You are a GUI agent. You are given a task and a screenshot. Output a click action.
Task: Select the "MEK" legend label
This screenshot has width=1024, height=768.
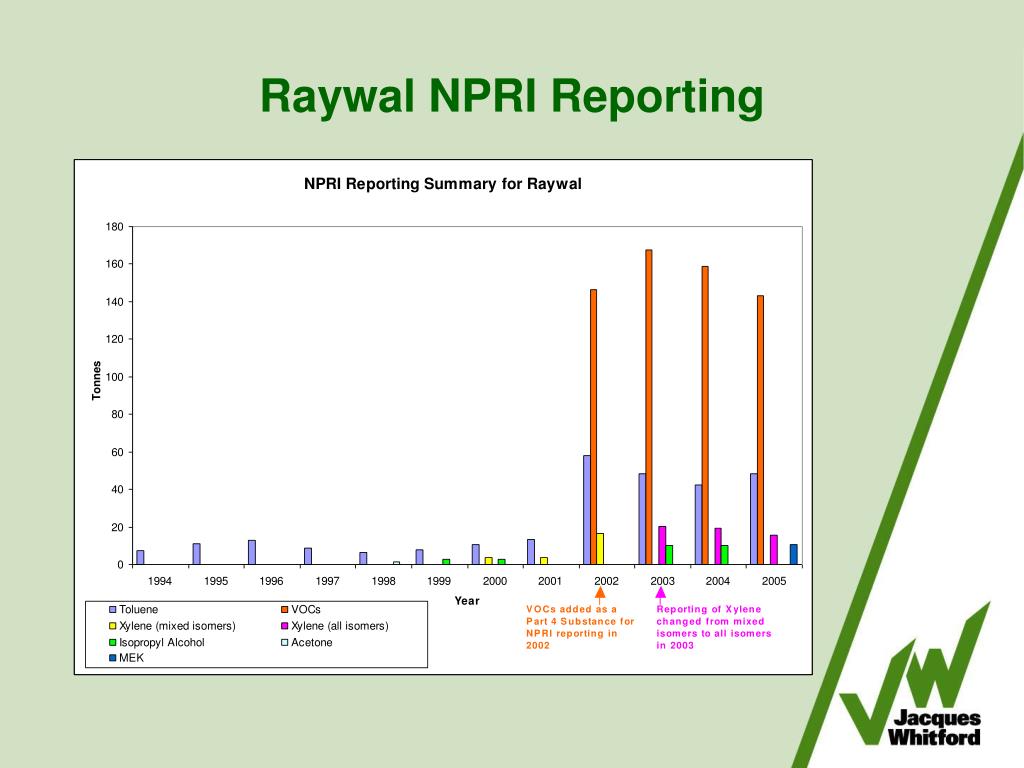coord(131,658)
